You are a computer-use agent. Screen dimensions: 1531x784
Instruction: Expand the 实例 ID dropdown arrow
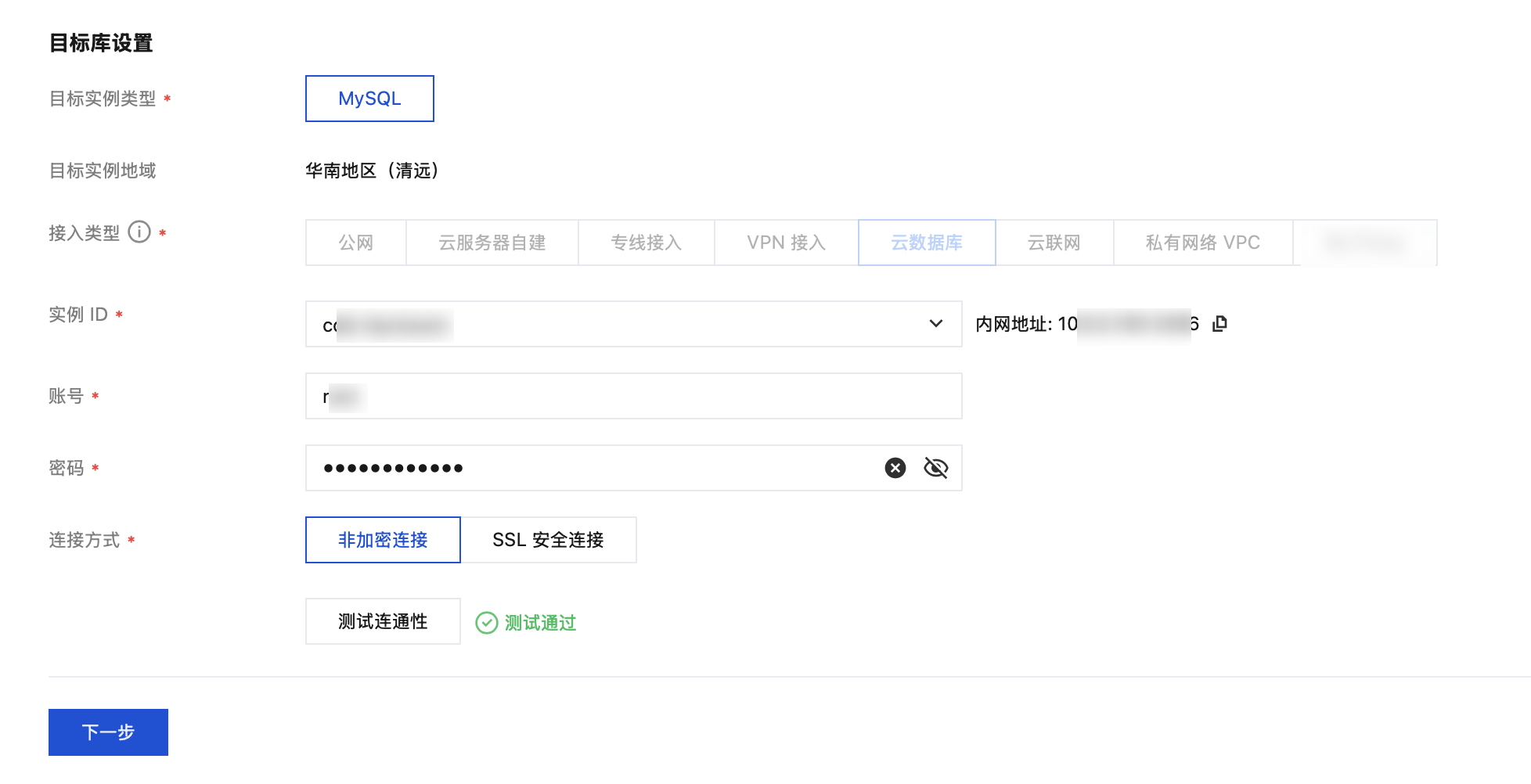coord(935,324)
